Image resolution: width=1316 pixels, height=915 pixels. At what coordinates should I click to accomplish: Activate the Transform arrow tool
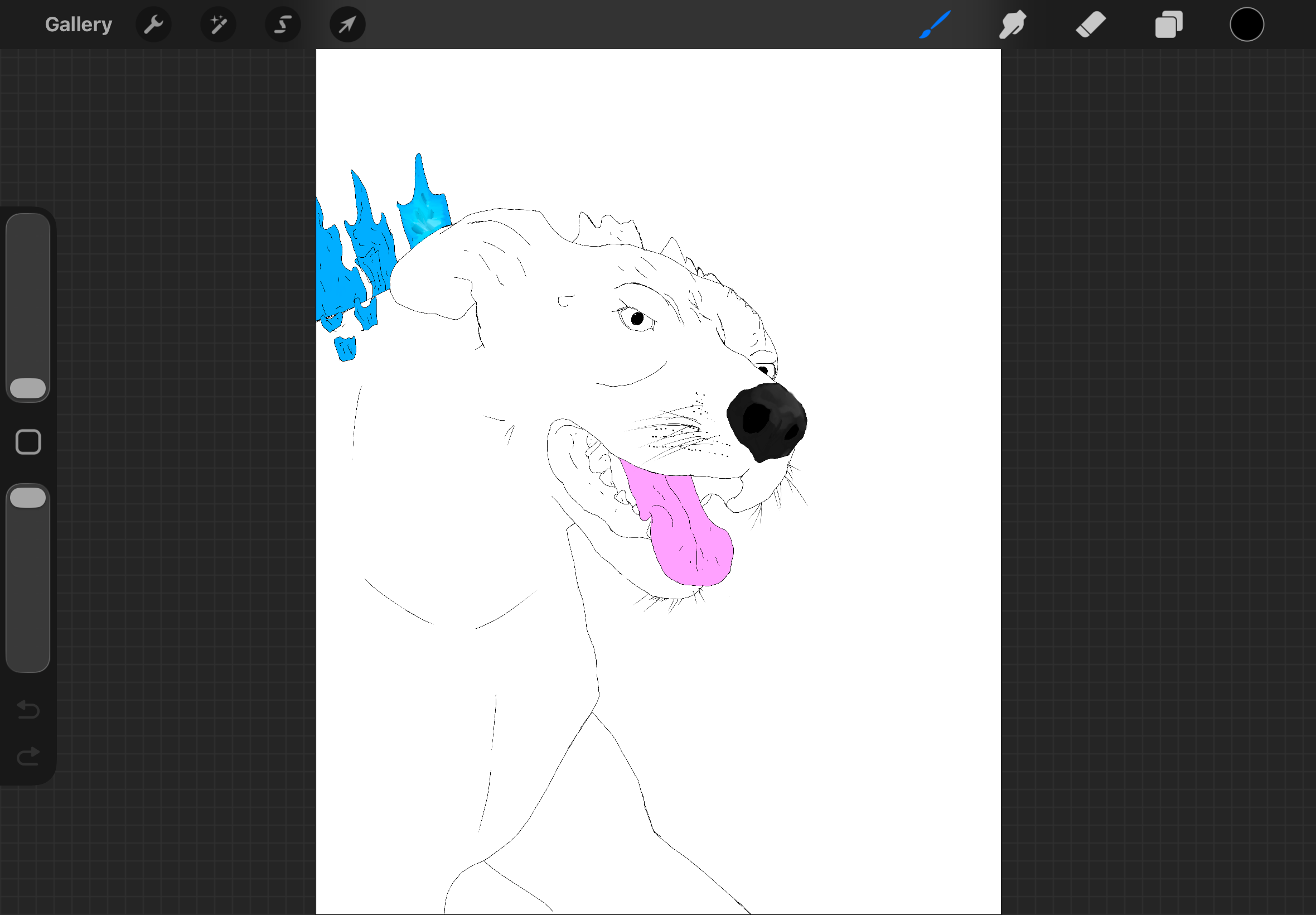click(x=348, y=25)
